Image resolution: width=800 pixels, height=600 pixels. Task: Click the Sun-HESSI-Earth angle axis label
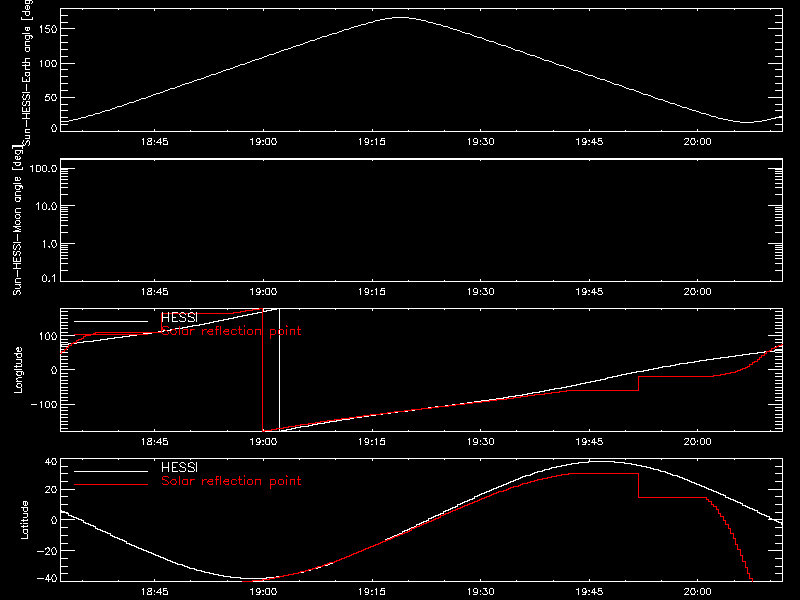(27, 73)
